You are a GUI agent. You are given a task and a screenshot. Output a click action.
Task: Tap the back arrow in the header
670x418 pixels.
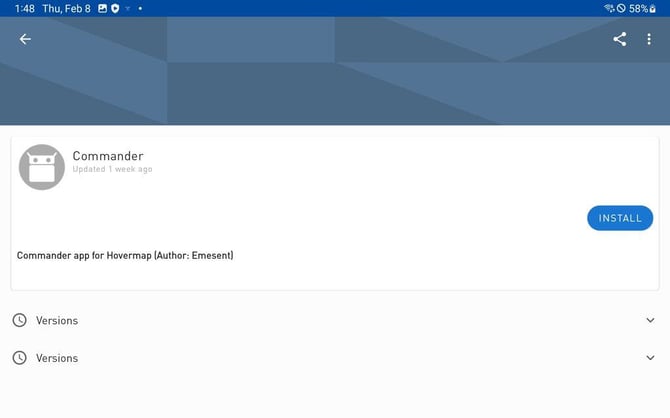[x=25, y=39]
